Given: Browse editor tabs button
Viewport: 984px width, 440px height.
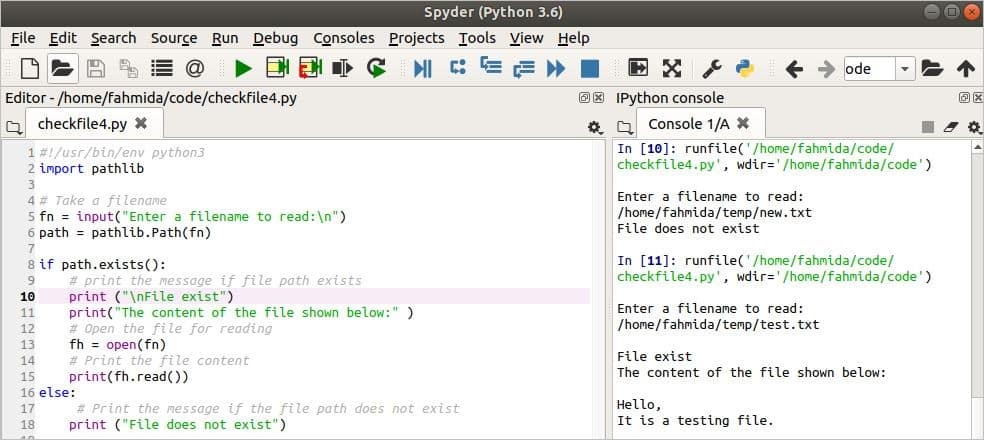Looking at the screenshot, I should [13, 127].
